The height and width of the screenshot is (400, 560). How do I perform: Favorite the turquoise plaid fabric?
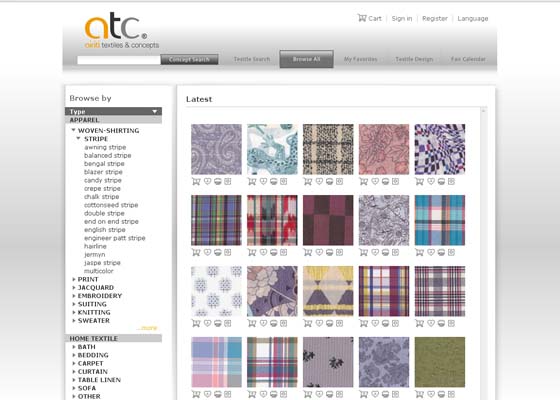click(431, 252)
